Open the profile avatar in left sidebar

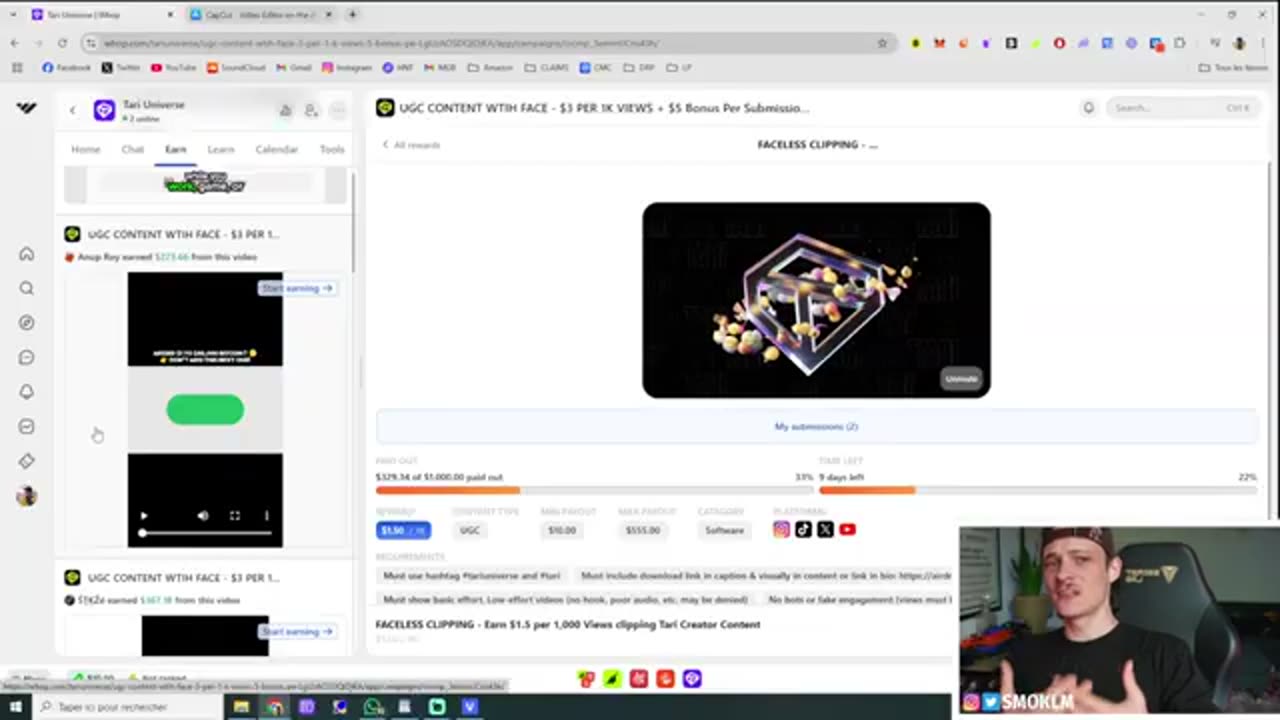coord(27,496)
